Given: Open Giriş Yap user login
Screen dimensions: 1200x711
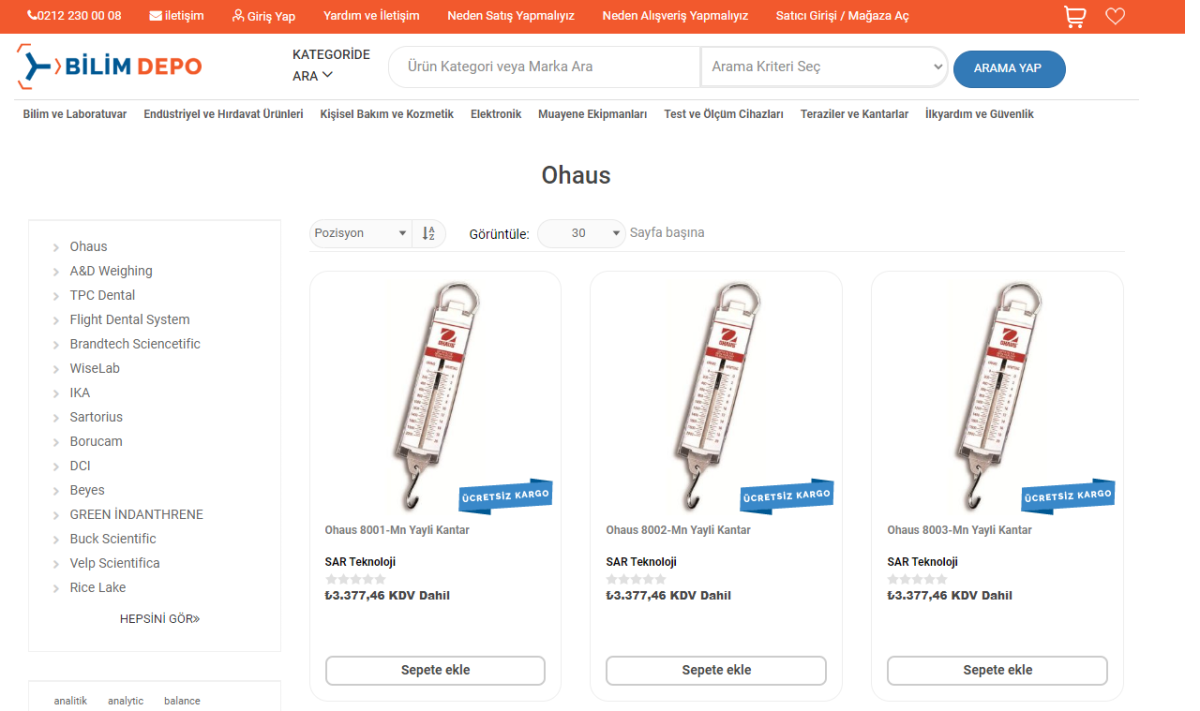Looking at the screenshot, I should pyautogui.click(x=263, y=16).
